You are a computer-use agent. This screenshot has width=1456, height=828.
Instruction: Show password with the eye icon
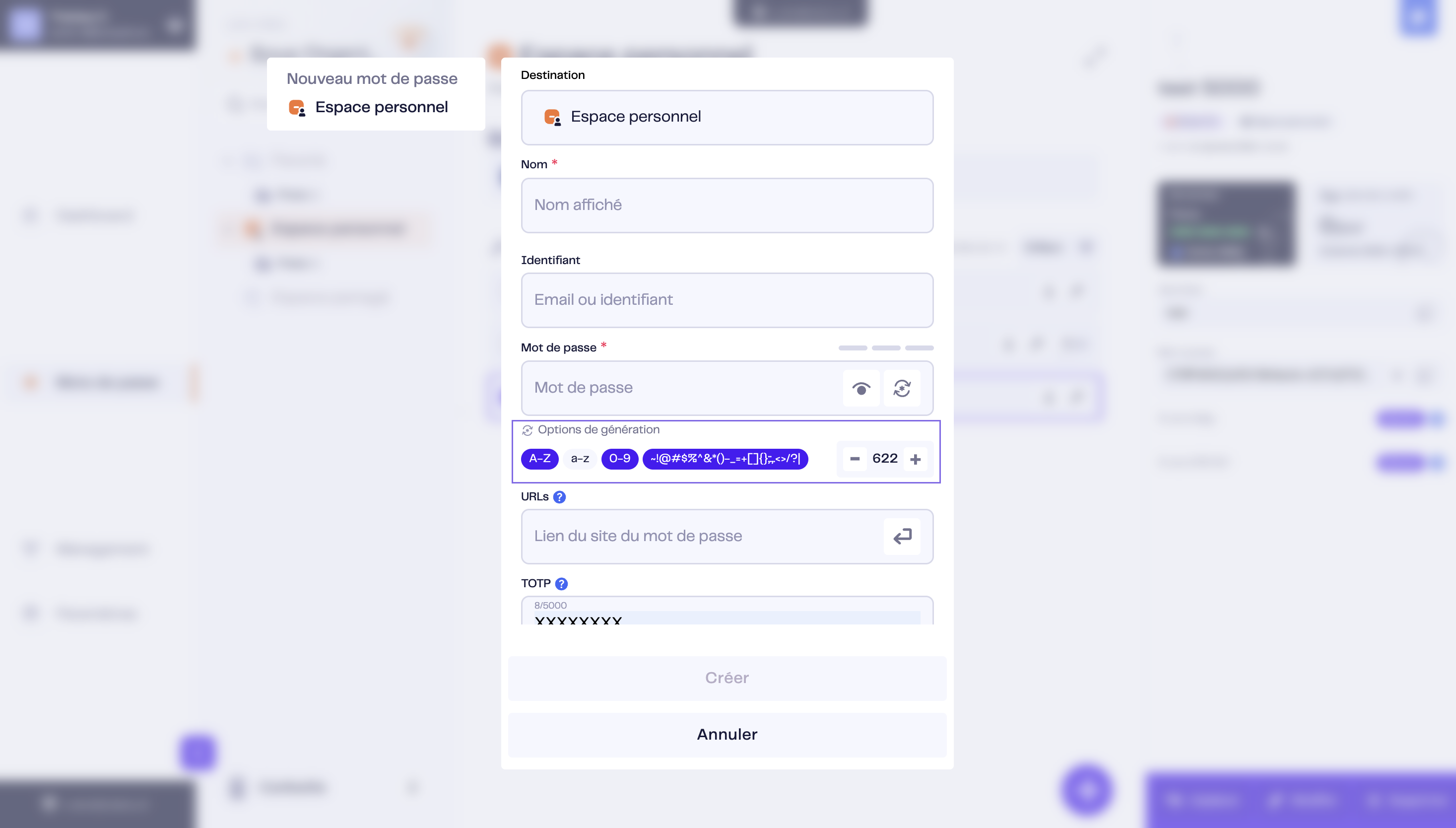pyautogui.click(x=861, y=388)
